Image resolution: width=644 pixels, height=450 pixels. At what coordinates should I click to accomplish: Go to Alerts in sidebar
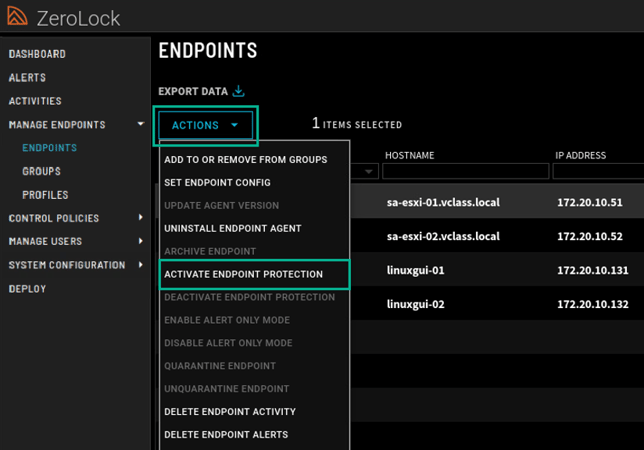tap(27, 77)
